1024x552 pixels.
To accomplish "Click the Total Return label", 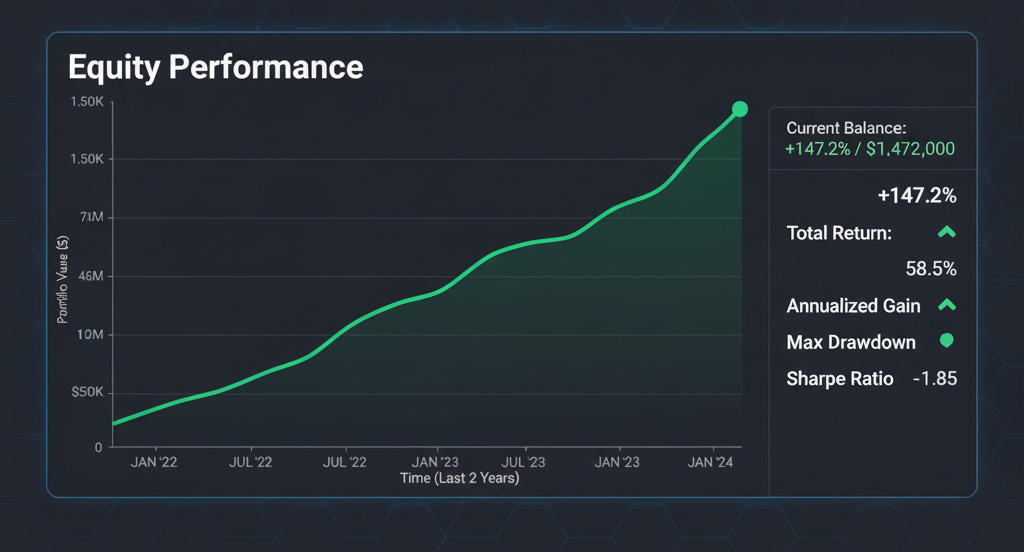I will click(839, 233).
